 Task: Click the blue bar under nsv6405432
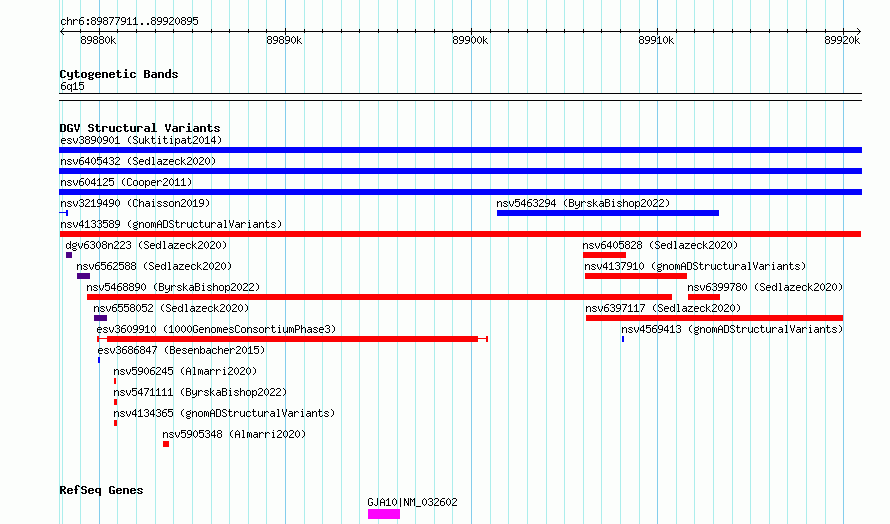tap(460, 171)
